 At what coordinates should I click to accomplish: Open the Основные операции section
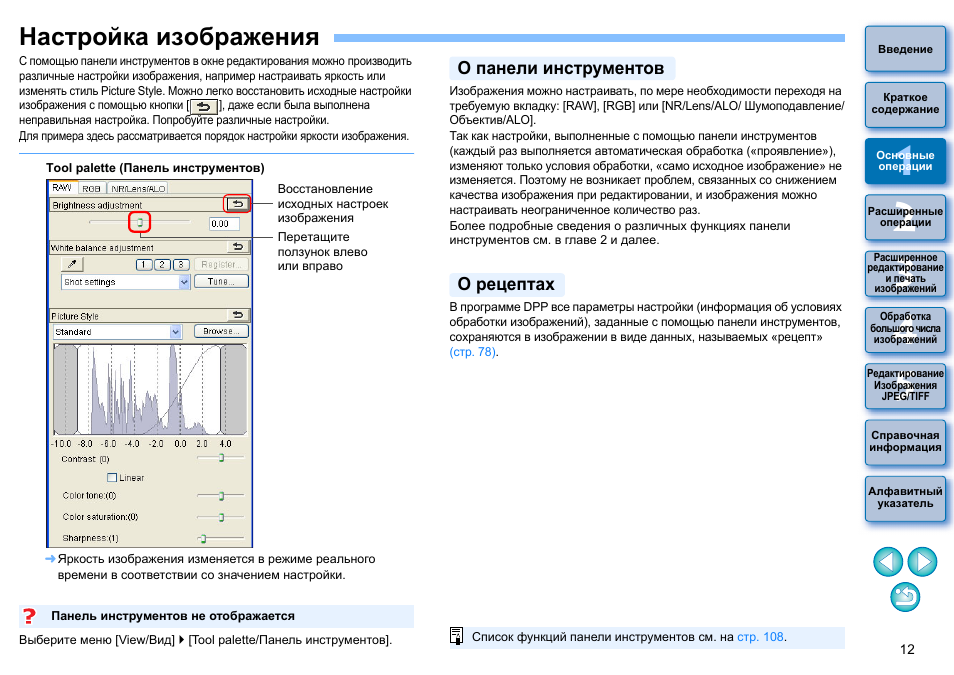click(905, 161)
